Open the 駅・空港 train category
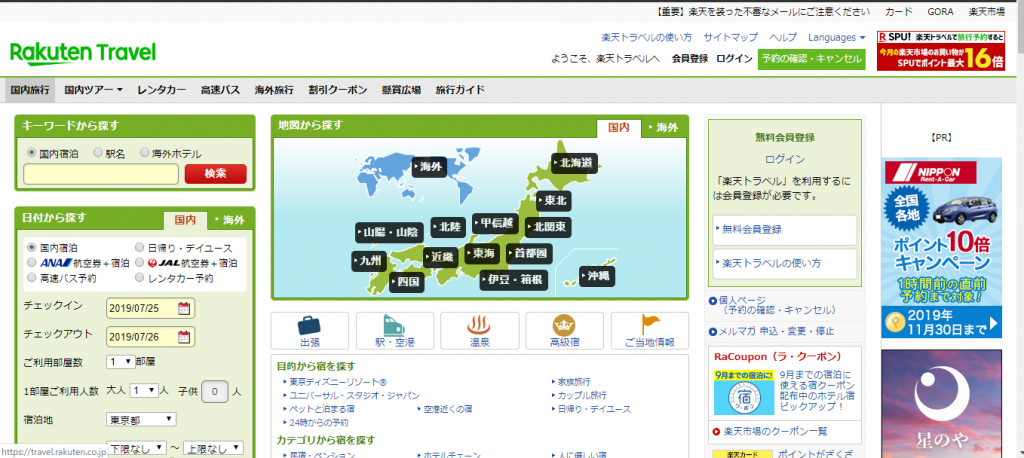 tap(394, 331)
